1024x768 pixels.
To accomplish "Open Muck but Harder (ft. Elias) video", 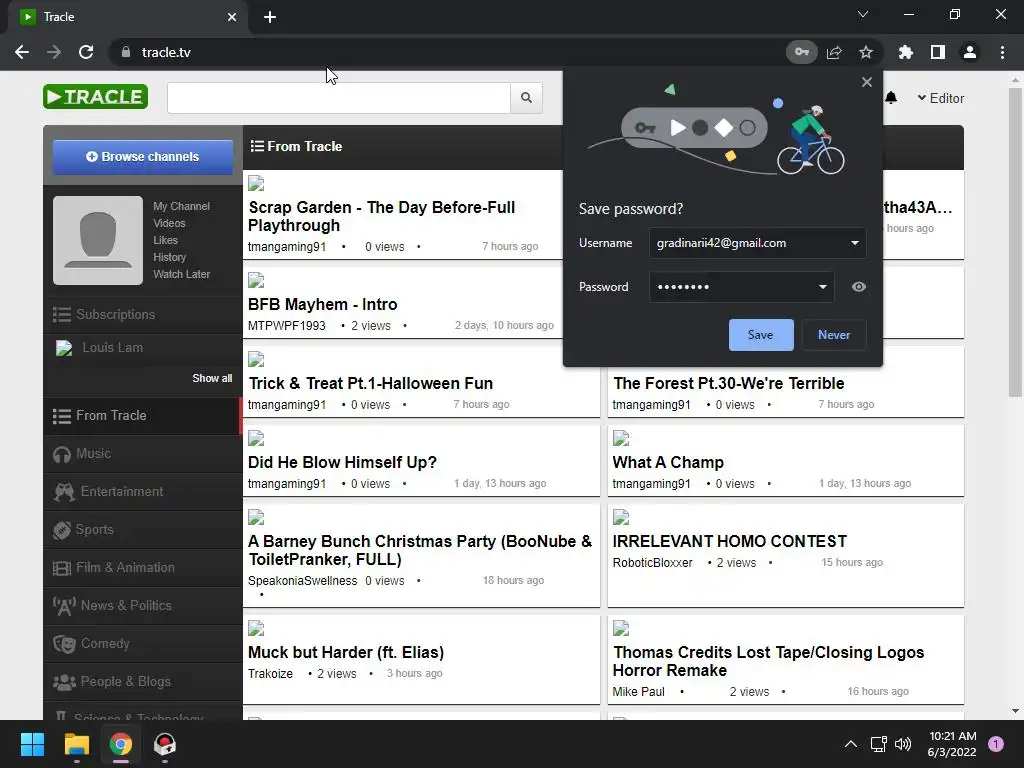I will 346,652.
